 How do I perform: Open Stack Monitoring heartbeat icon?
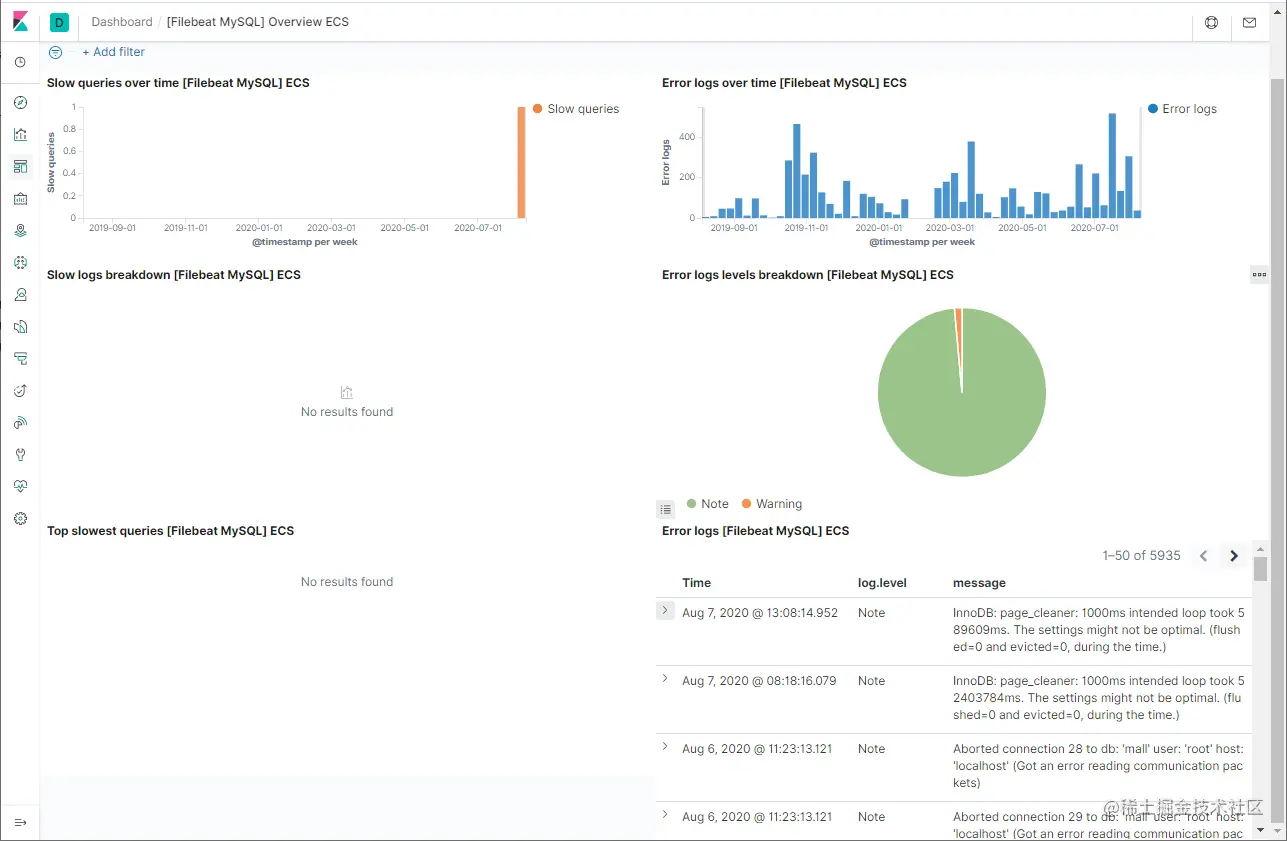pos(20,486)
